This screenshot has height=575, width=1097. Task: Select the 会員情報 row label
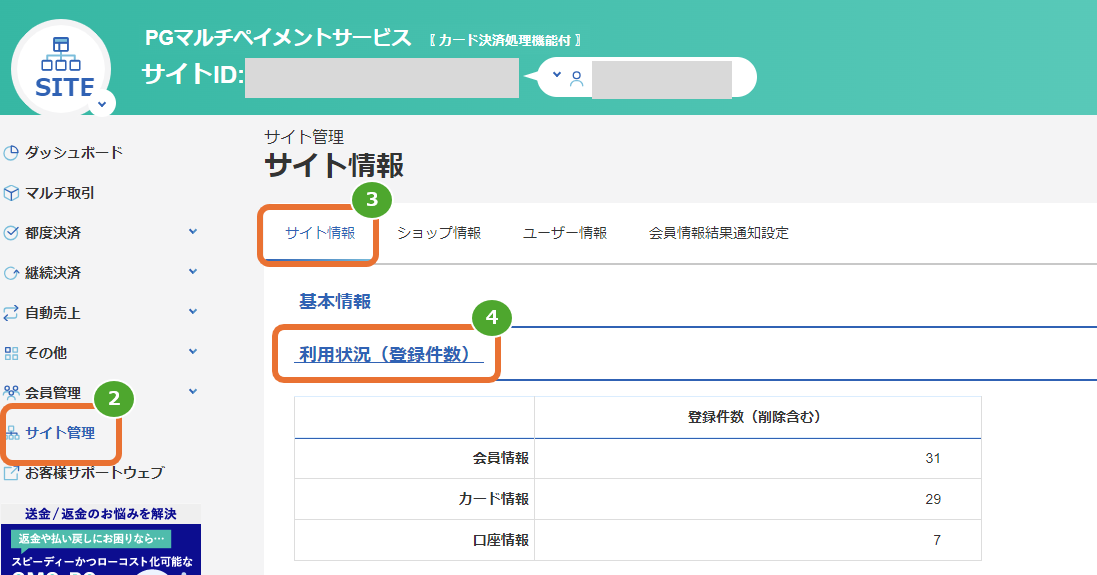click(x=501, y=458)
